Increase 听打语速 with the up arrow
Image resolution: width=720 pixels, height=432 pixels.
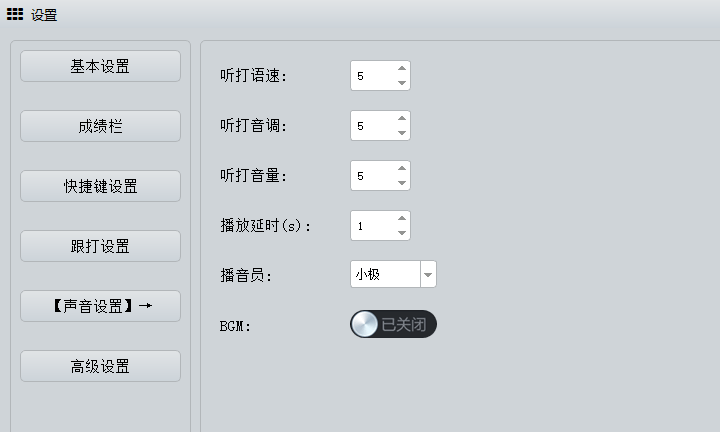[x=401, y=69]
